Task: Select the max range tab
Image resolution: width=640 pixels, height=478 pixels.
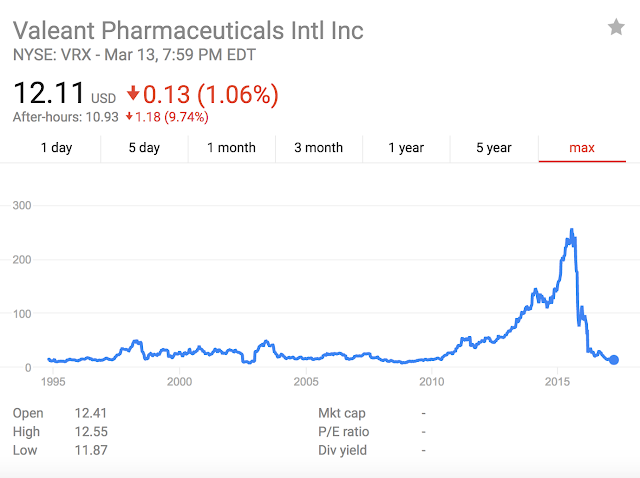Action: coord(582,148)
